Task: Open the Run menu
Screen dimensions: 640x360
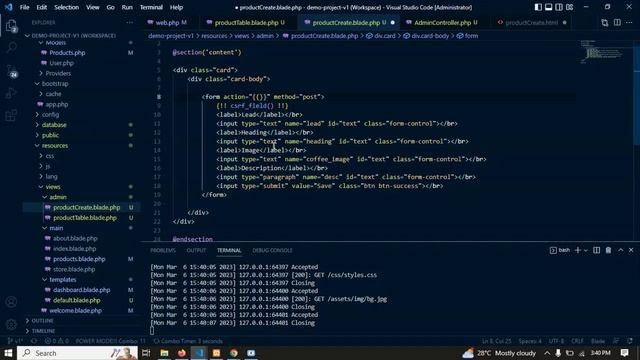Action: [127, 7]
